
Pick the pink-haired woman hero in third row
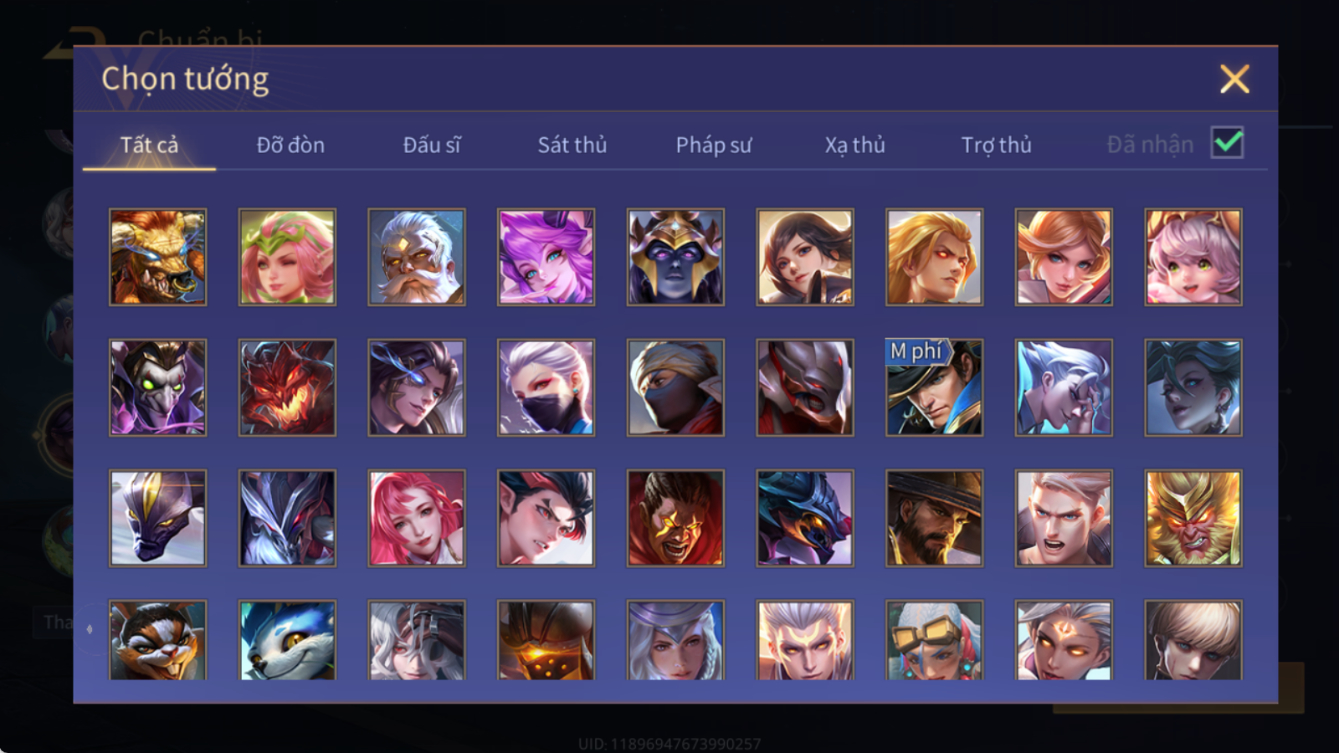click(x=416, y=519)
